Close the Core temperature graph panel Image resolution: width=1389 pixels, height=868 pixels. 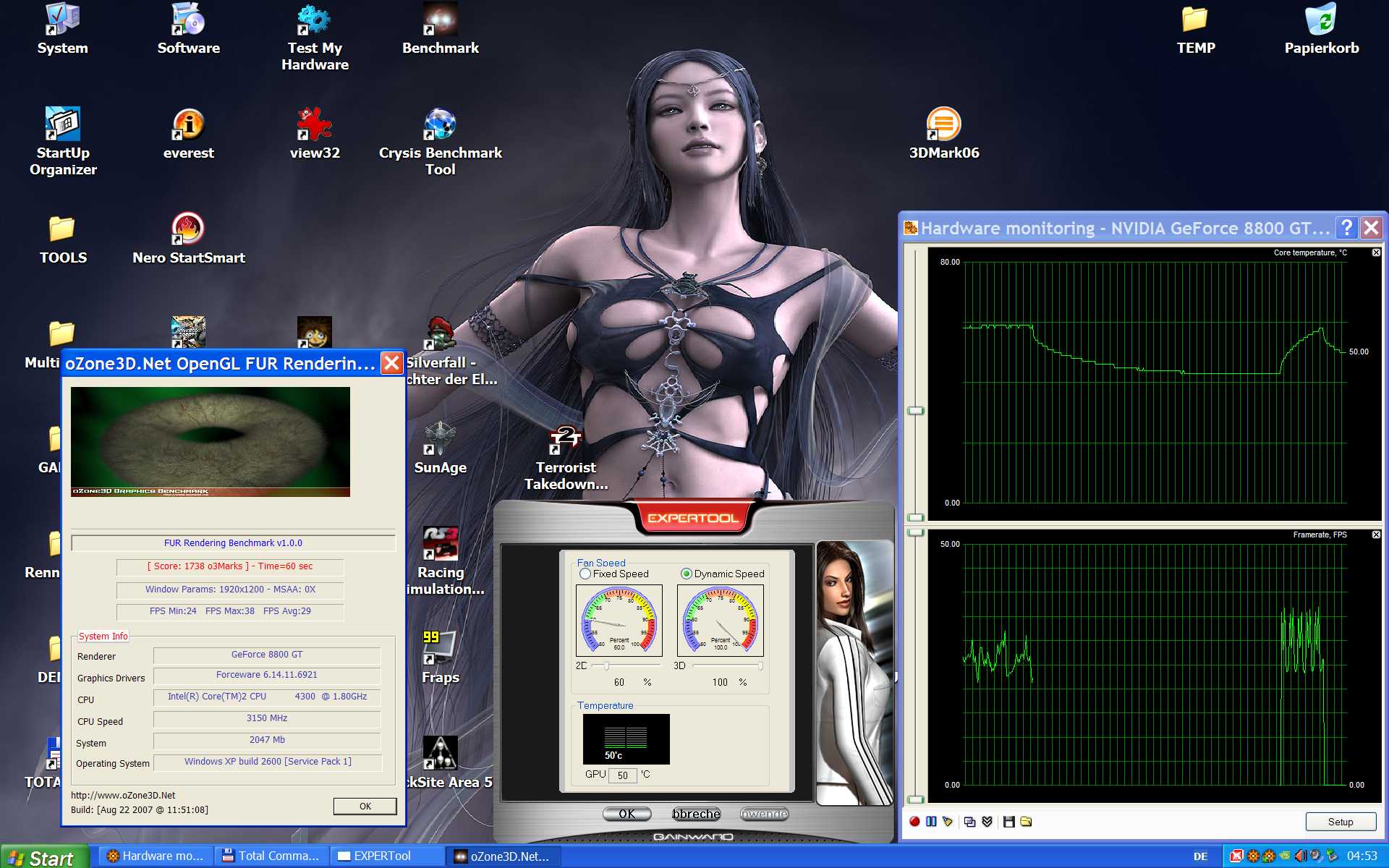pos(1376,252)
